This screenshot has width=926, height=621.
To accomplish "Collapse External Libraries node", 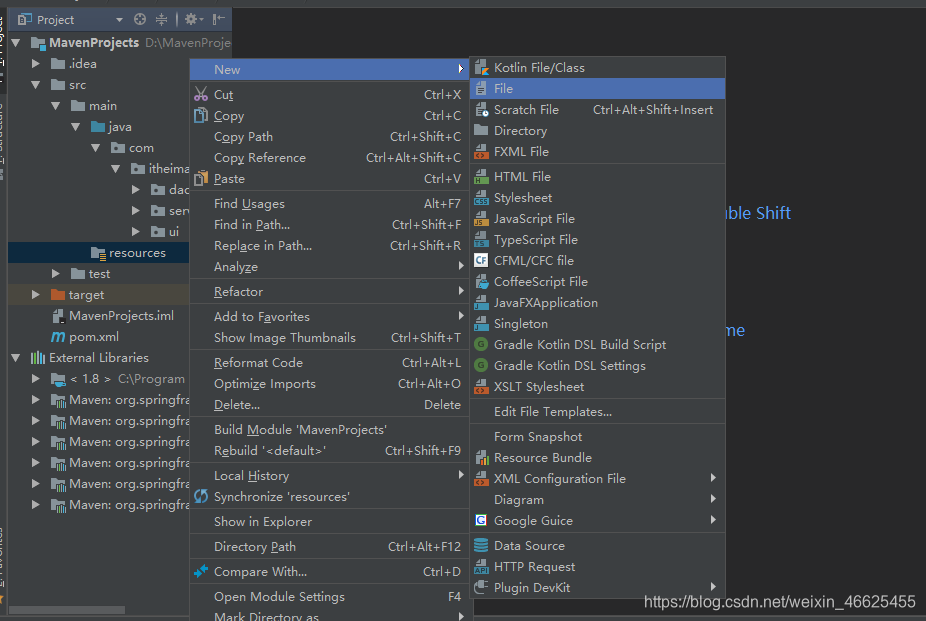I will [16, 358].
